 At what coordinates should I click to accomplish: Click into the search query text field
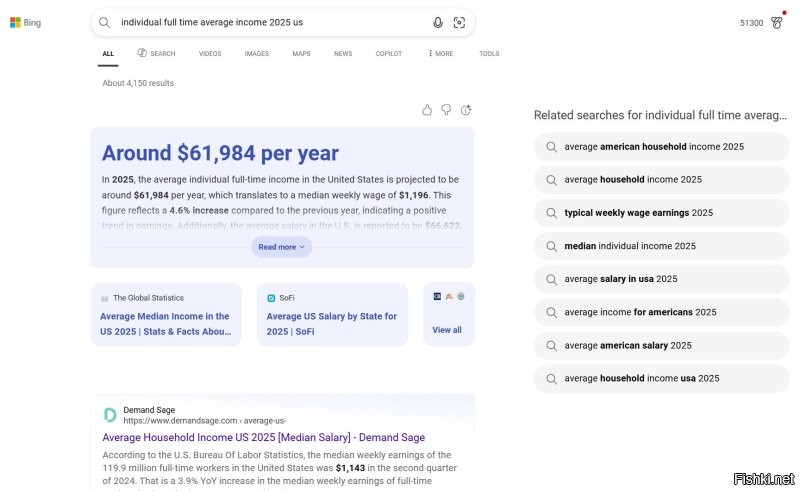(x=270, y=22)
